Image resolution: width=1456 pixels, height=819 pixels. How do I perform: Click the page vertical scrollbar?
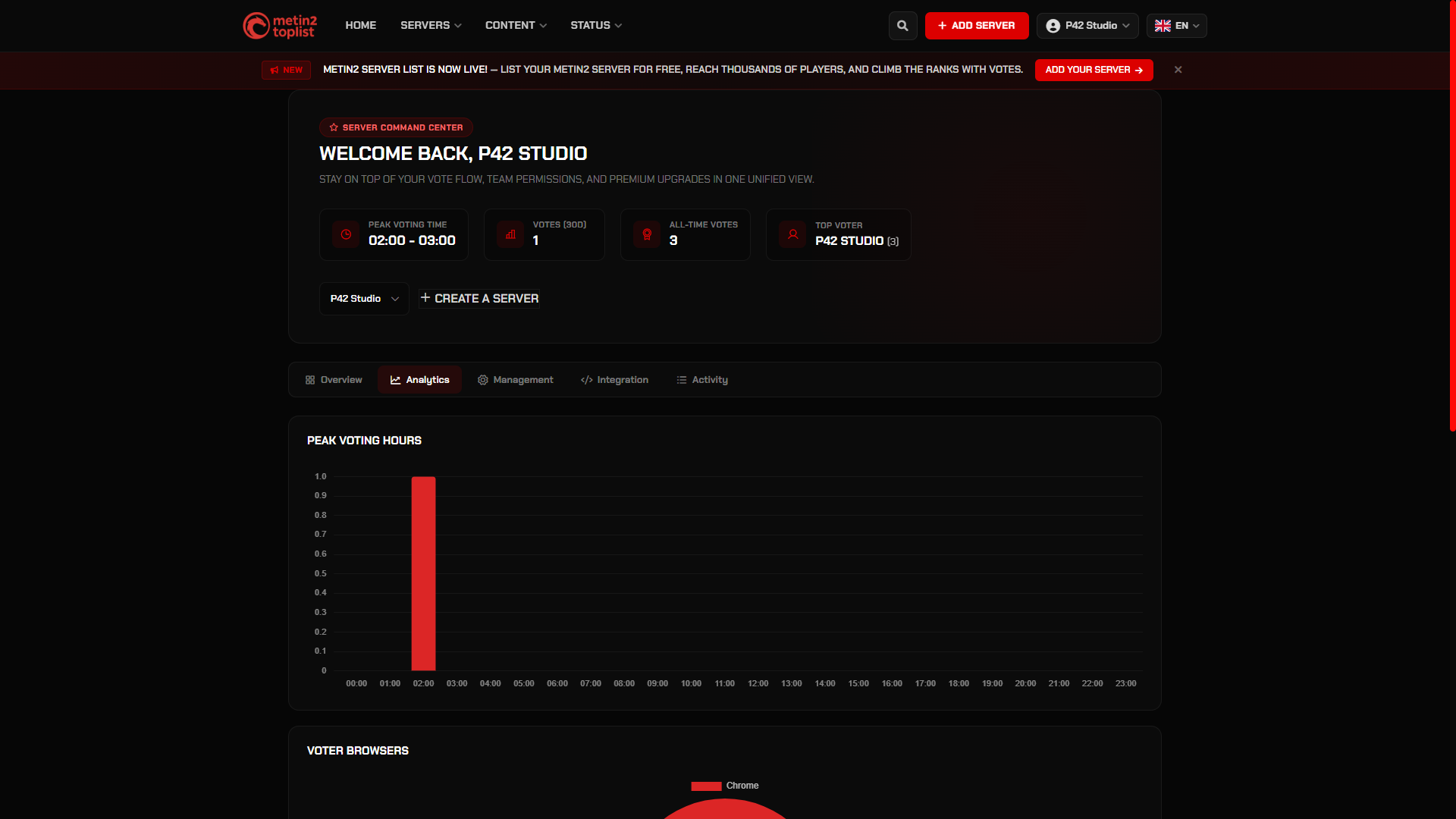pos(1452,216)
